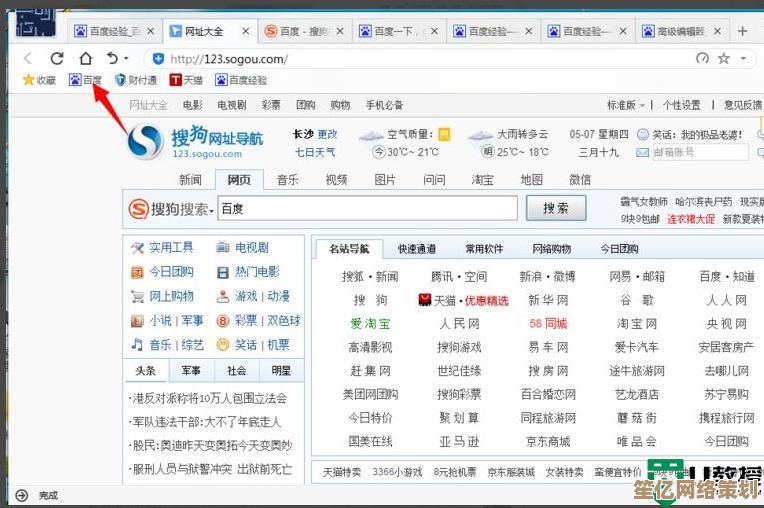This screenshot has height=508, width=764.
Task: Go to the browser home page icon
Action: point(85,59)
